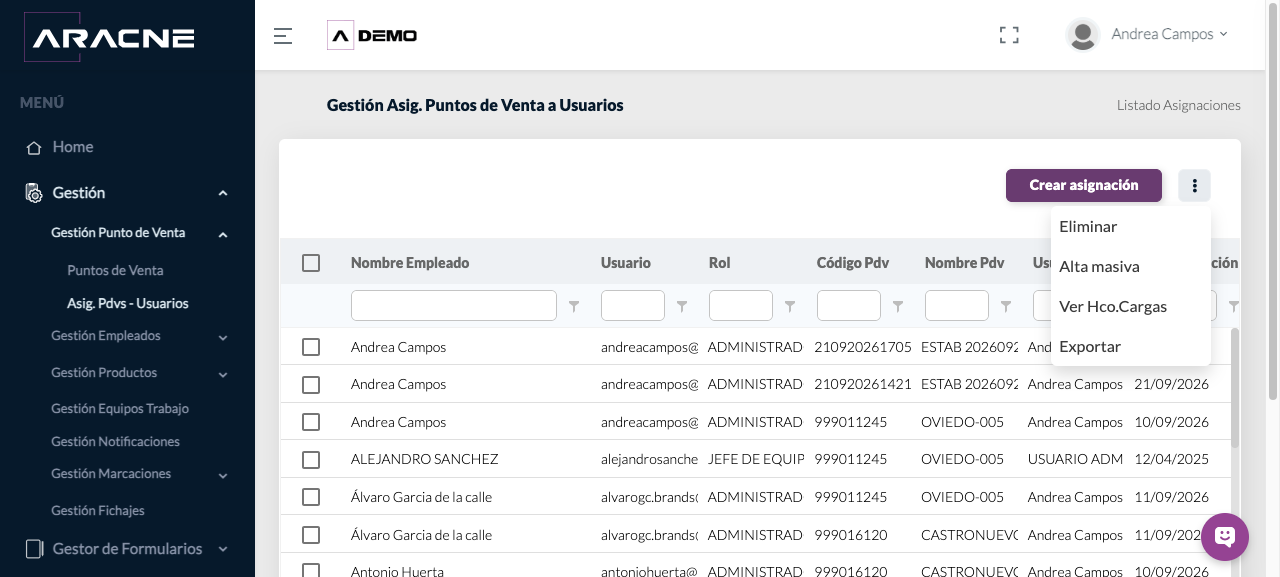This screenshot has width=1280, height=577.
Task: Open the purple chat support bubble
Action: [1225, 537]
